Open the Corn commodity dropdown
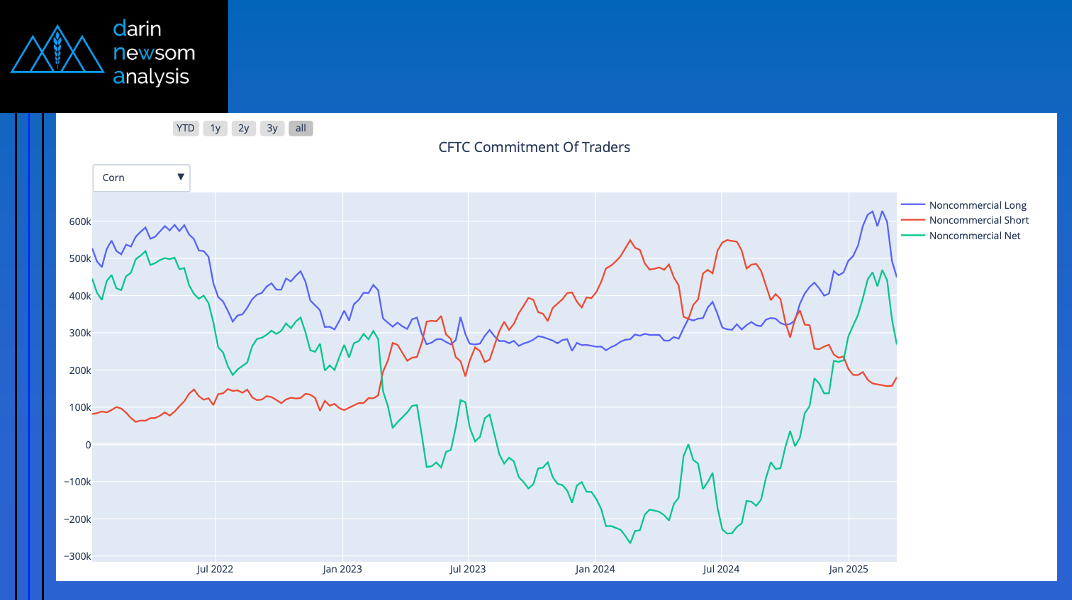 point(141,177)
